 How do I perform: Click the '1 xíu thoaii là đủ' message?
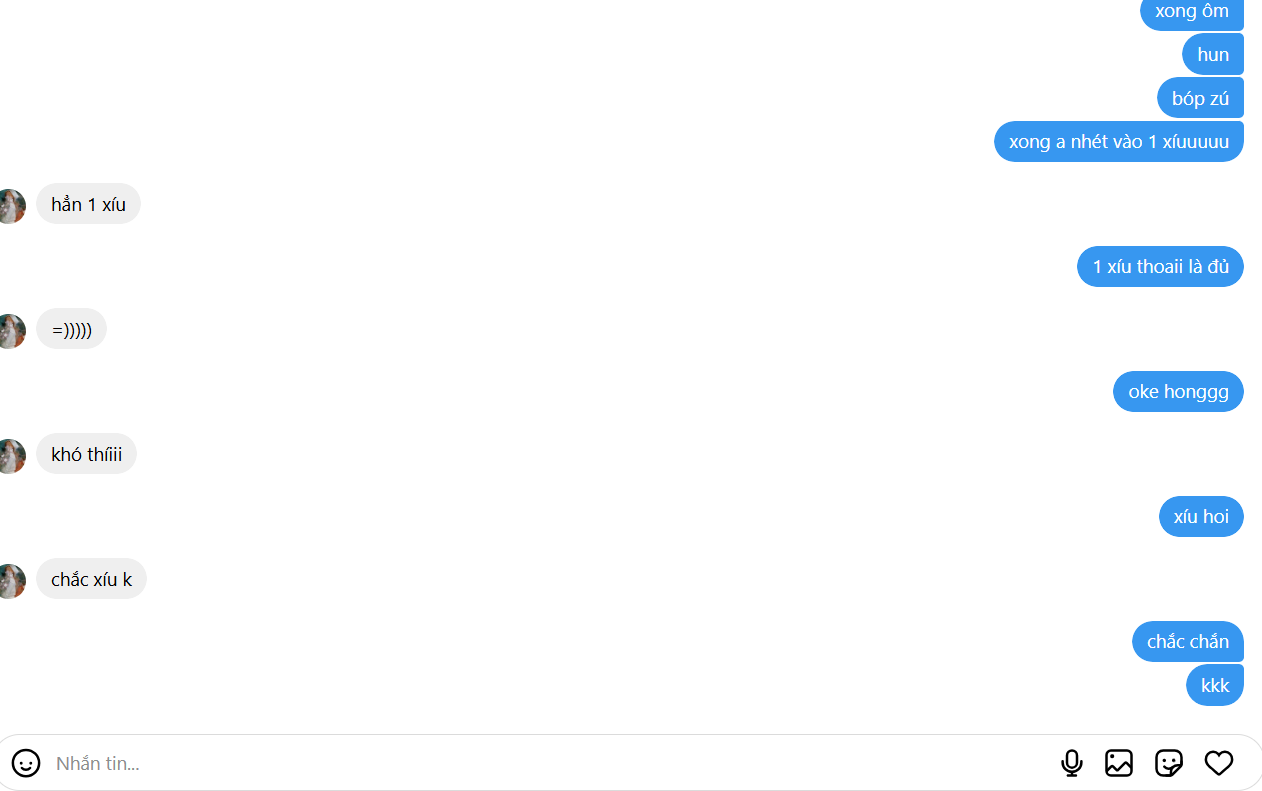[1160, 266]
